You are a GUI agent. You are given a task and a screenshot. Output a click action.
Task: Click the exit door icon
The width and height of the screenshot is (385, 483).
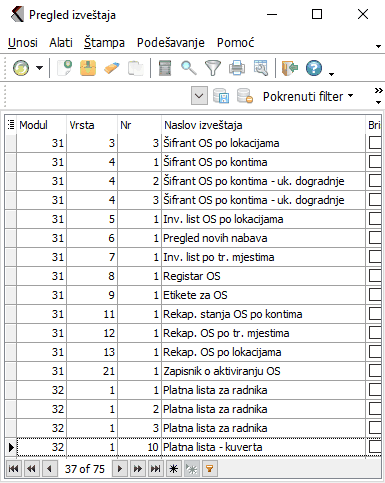click(290, 68)
